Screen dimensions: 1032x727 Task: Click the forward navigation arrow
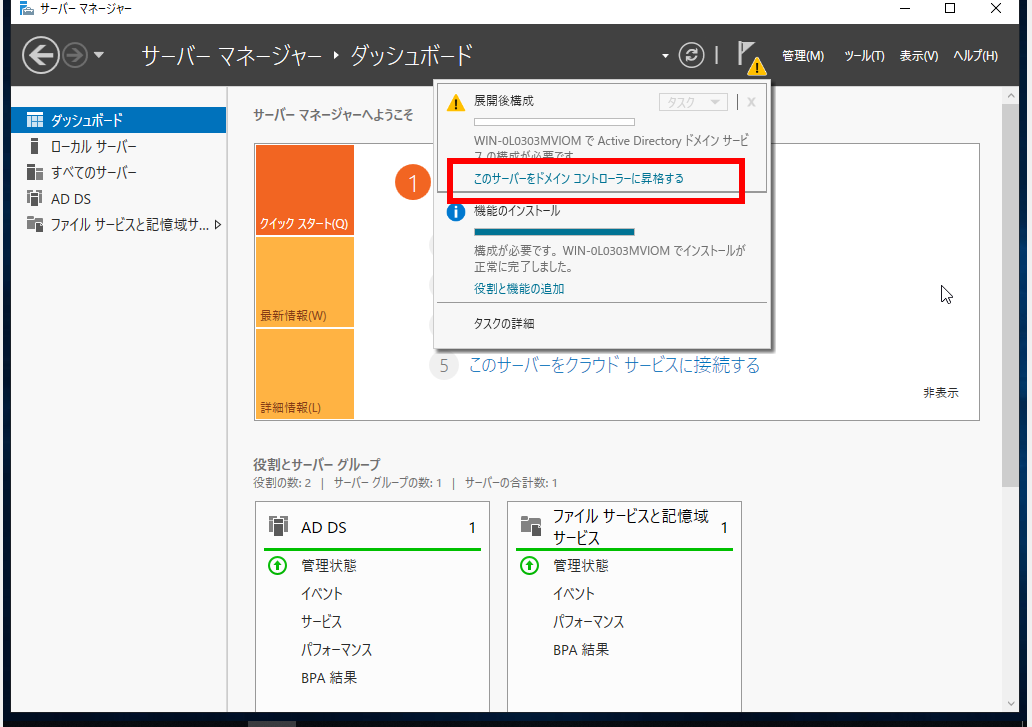(75, 55)
